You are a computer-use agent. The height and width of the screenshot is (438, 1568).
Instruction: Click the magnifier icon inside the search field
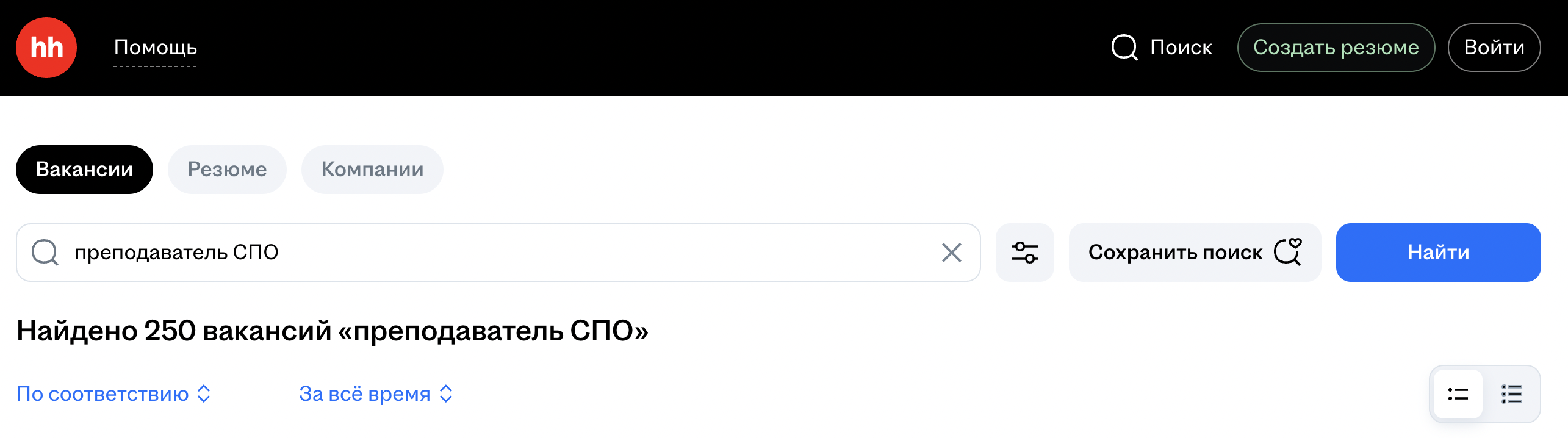pyautogui.click(x=45, y=253)
